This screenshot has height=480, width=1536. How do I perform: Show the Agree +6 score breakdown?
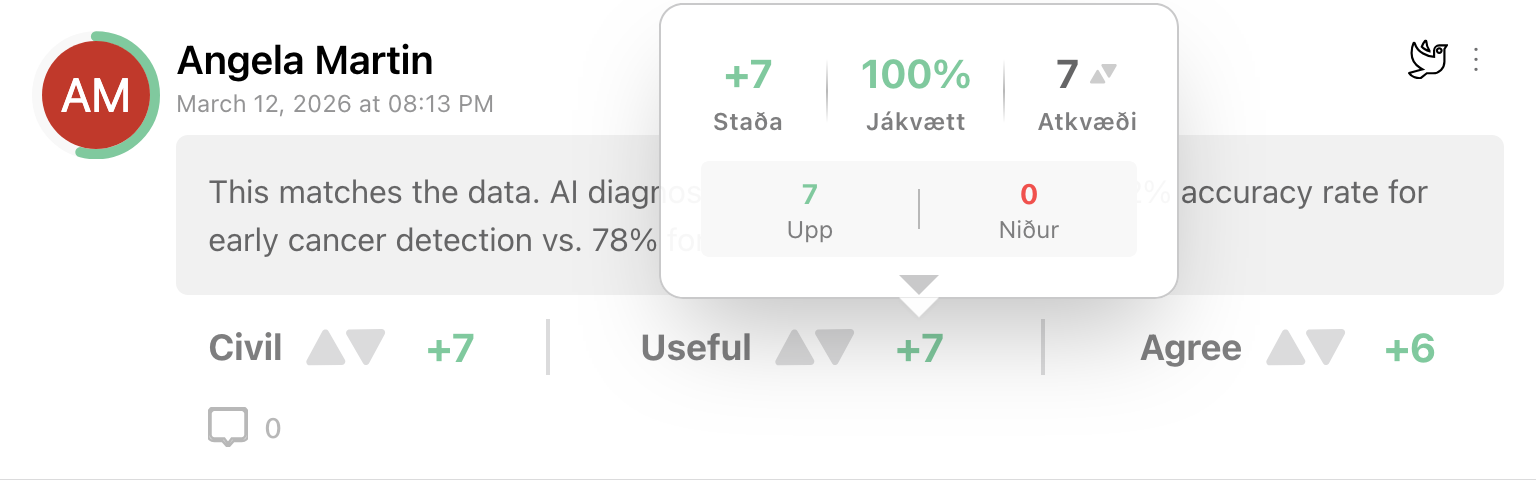click(1410, 348)
